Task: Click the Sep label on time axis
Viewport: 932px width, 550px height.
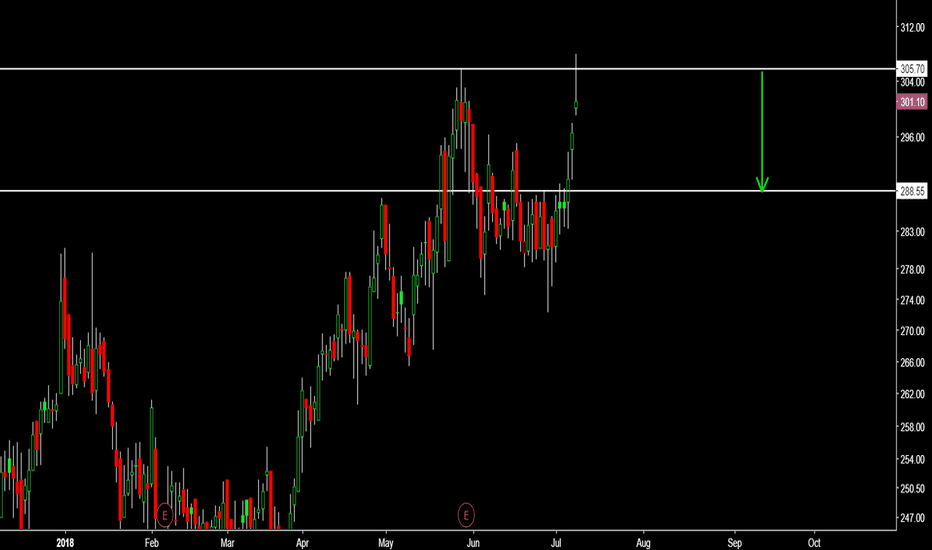Action: [735, 543]
